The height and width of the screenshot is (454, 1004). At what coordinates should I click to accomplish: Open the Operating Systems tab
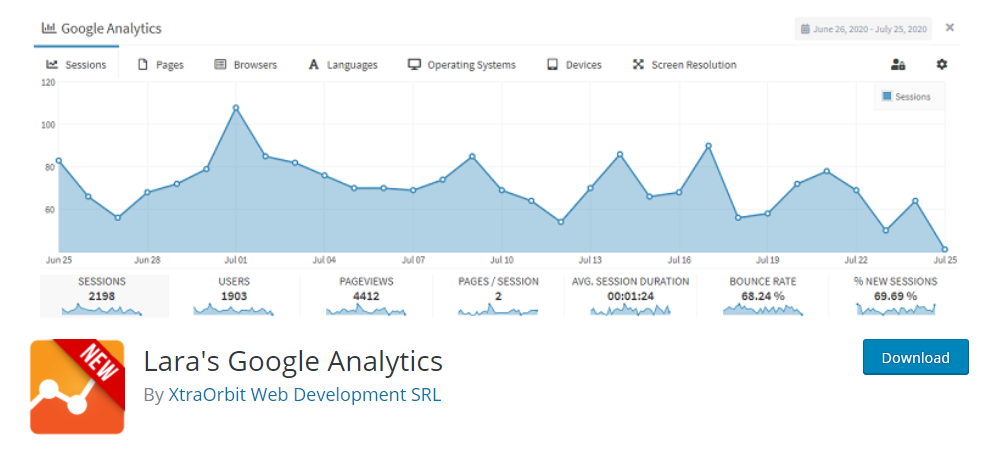point(462,65)
